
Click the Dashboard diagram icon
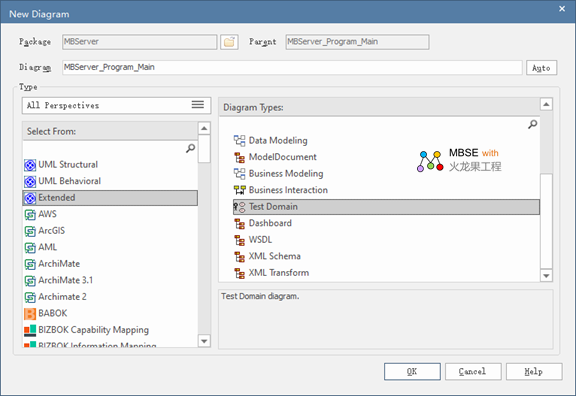pos(240,223)
